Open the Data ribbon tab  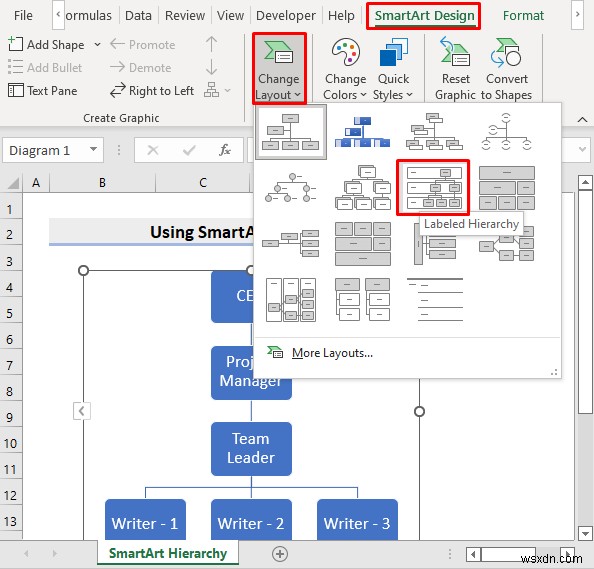[138, 16]
